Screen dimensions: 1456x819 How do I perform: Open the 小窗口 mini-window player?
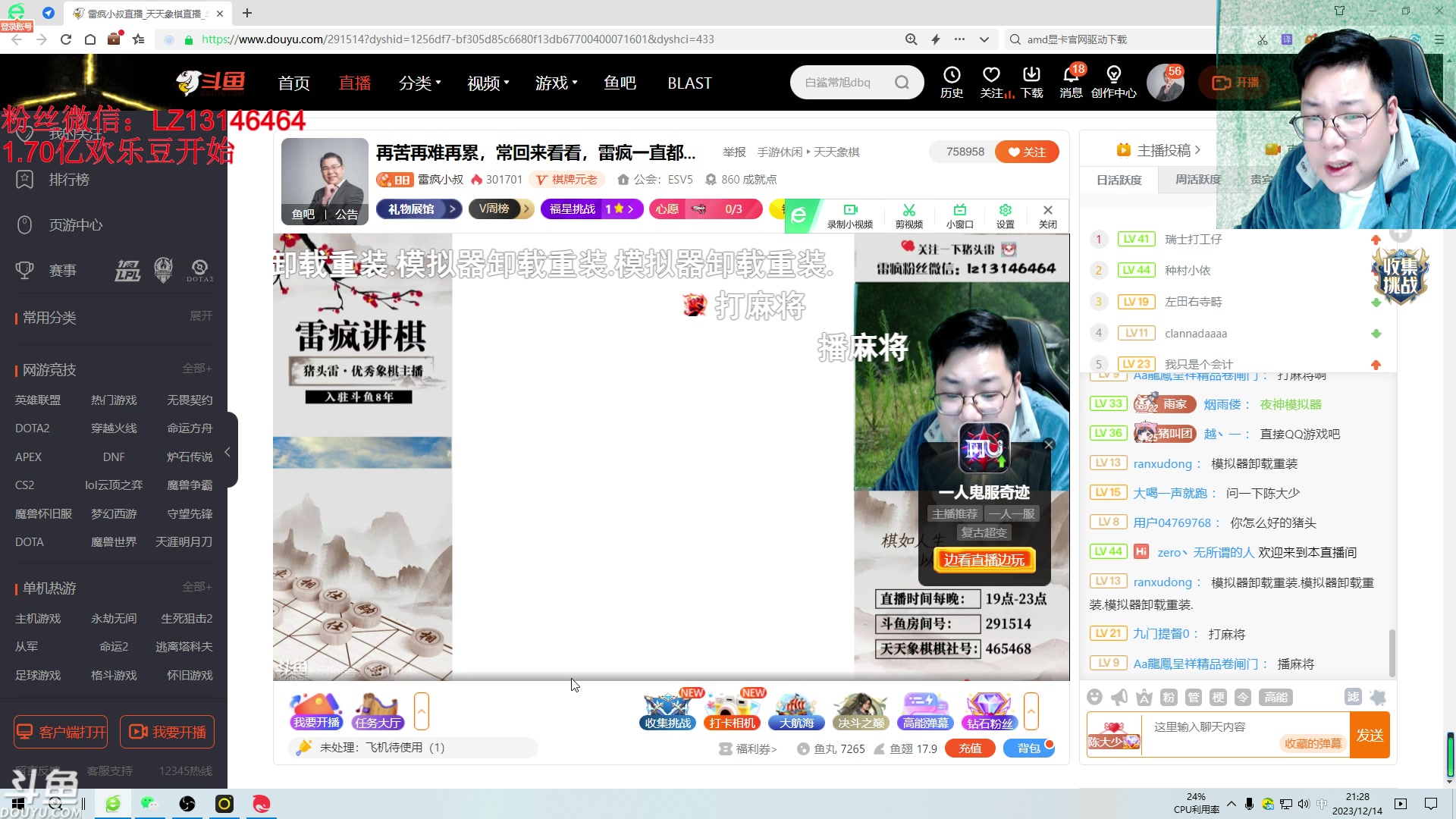(959, 215)
